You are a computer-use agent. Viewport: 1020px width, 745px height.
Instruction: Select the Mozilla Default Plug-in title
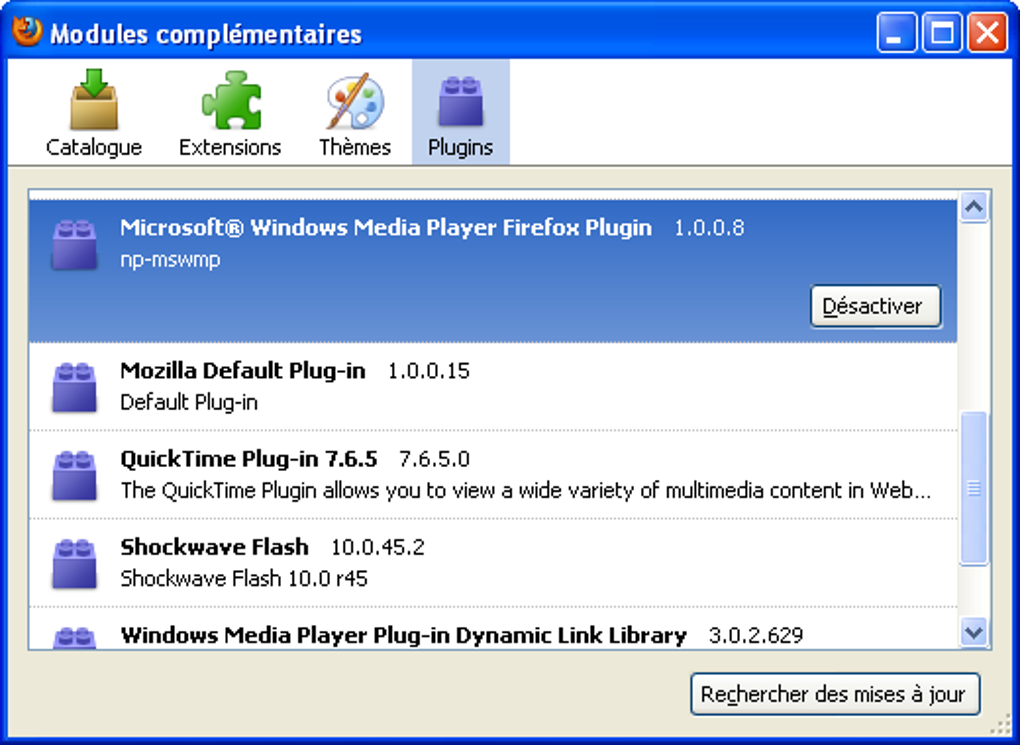243,371
